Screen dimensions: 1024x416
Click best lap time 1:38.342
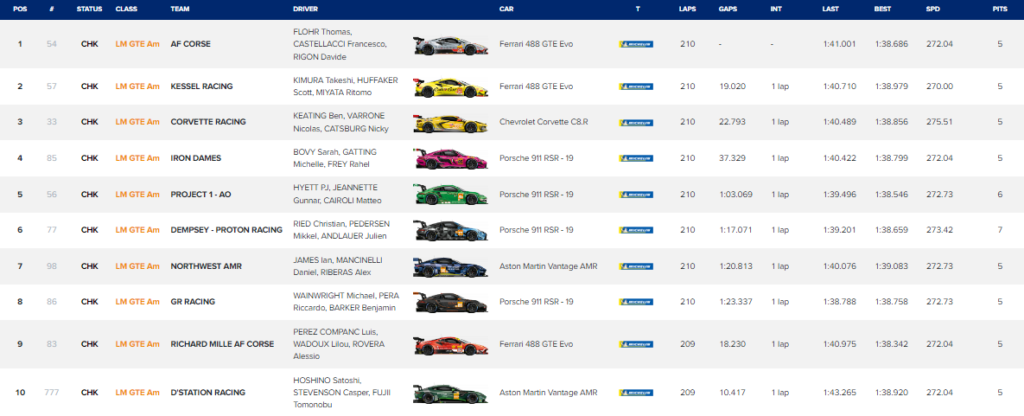pos(891,344)
